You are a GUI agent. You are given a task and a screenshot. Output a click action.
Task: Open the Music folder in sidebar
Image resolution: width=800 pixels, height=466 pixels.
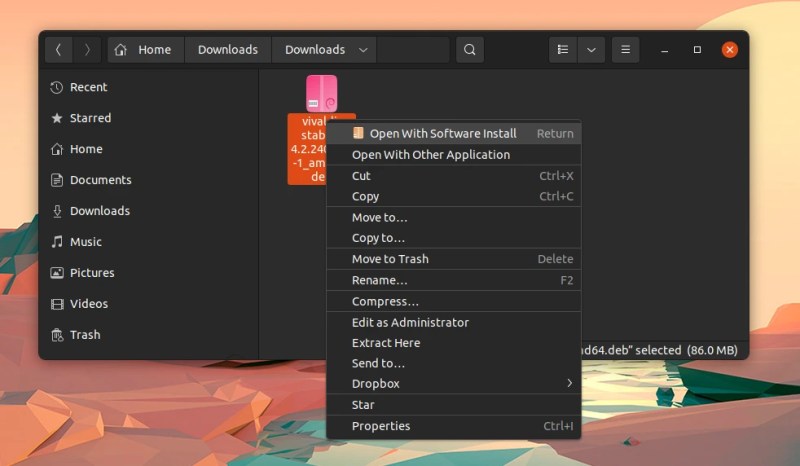pos(85,242)
